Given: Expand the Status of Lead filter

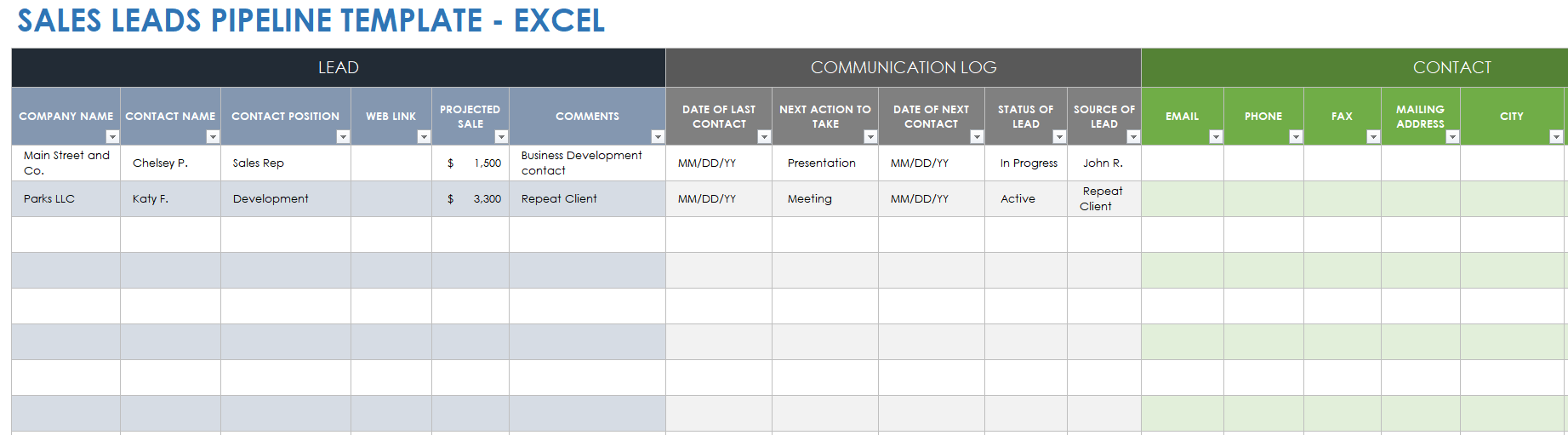Looking at the screenshot, I should pos(1059,137).
